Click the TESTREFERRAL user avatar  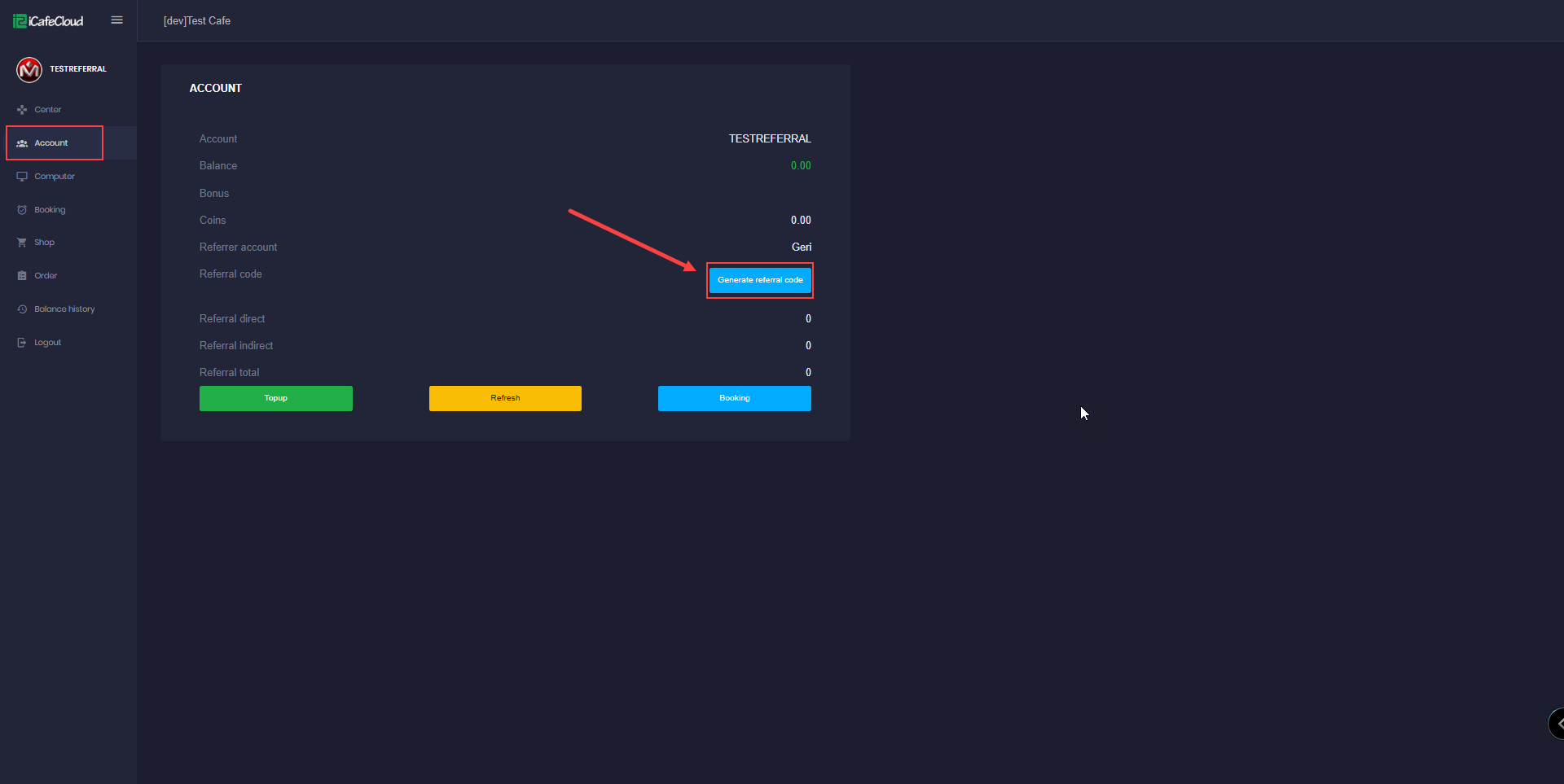[x=29, y=70]
